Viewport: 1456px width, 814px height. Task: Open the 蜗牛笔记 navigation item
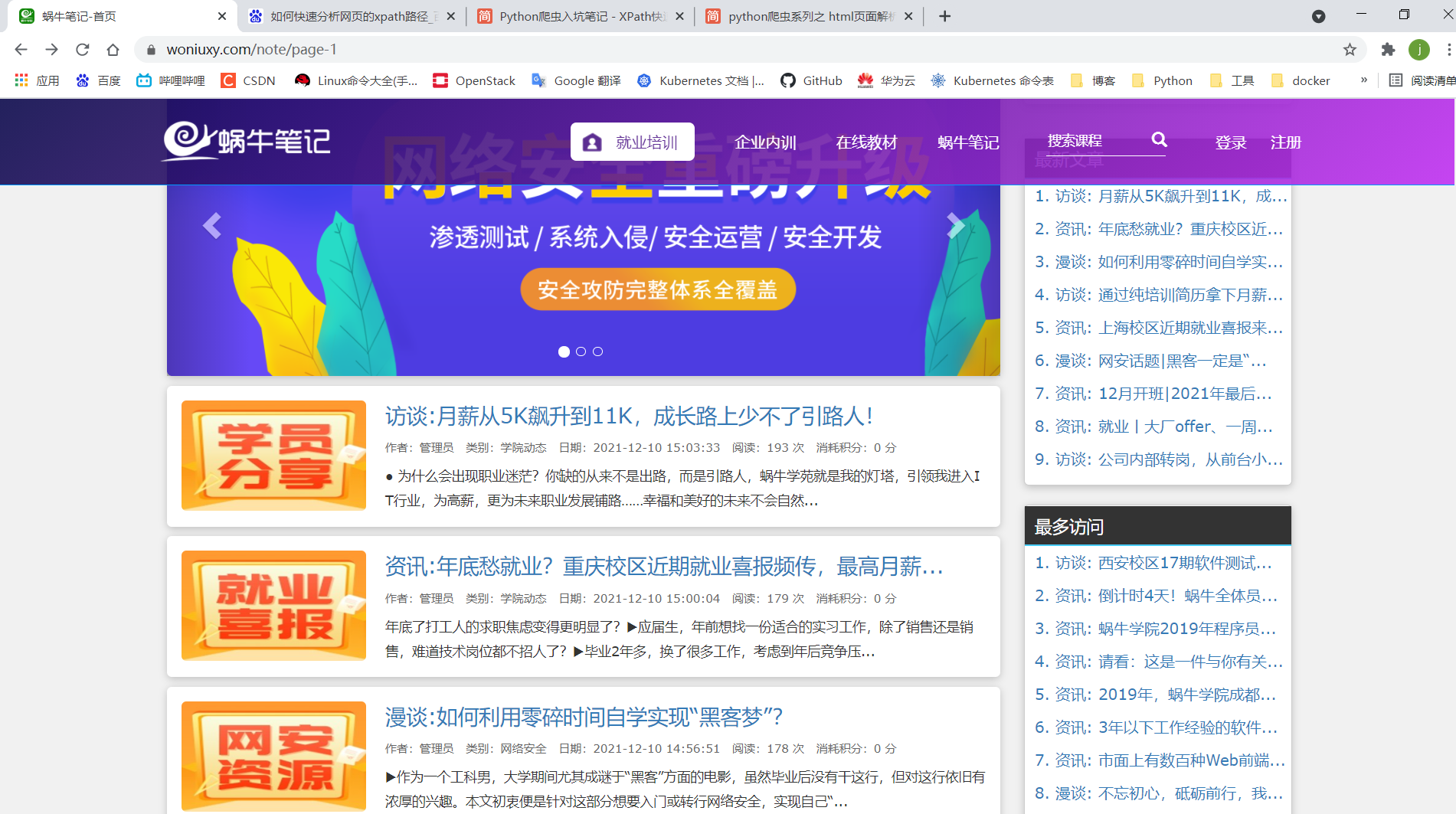point(968,142)
